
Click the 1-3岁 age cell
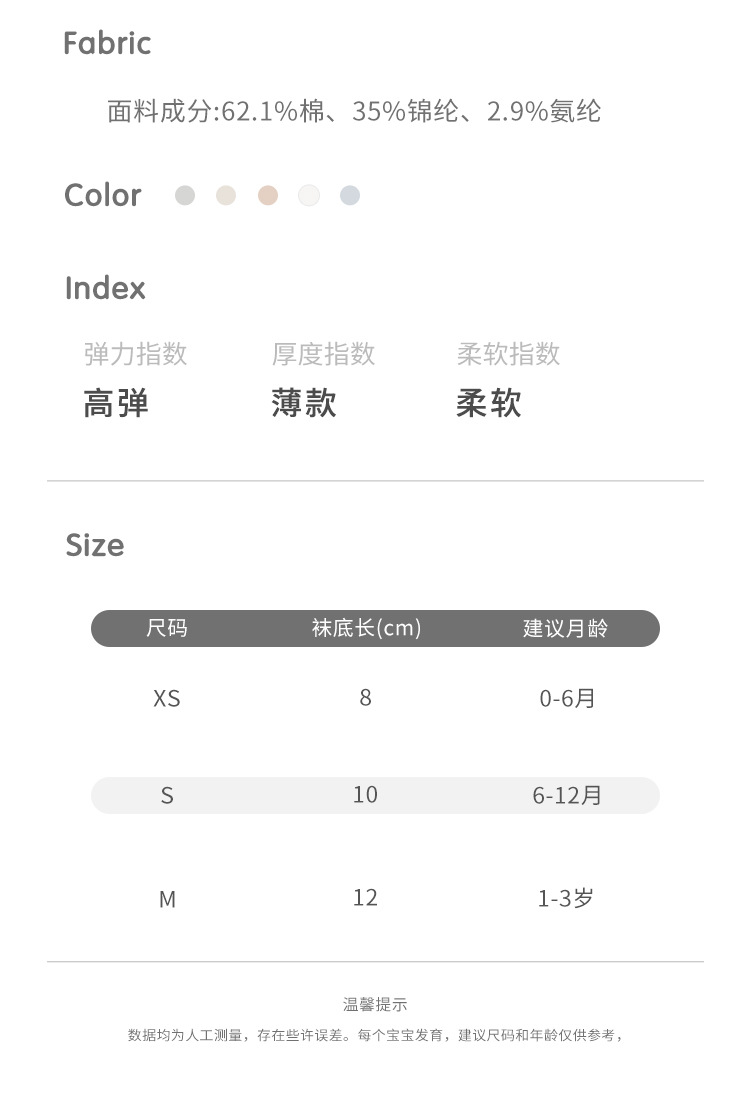pyautogui.click(x=566, y=898)
